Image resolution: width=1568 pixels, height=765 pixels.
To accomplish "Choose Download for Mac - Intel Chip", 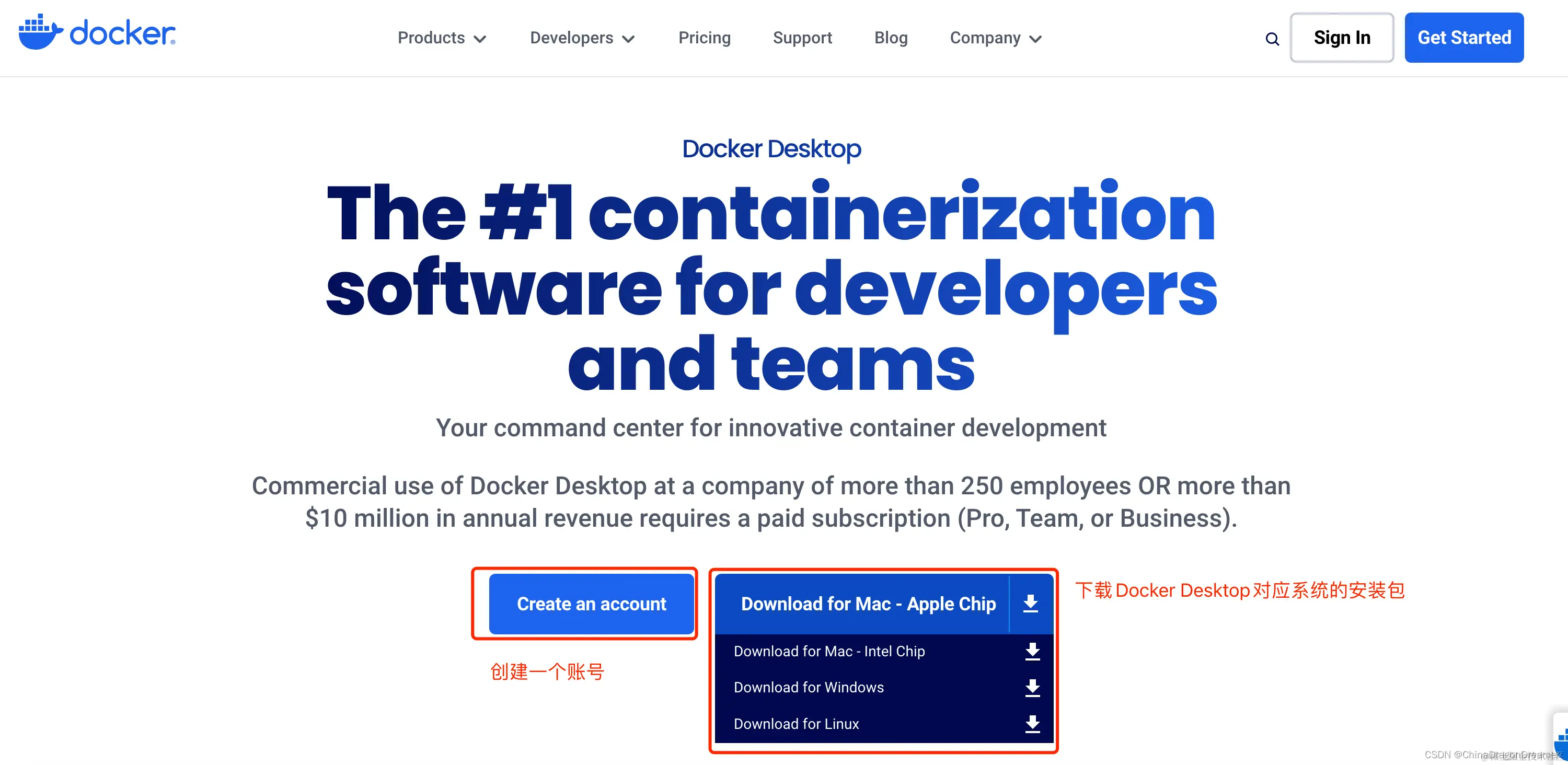I will coord(829,651).
